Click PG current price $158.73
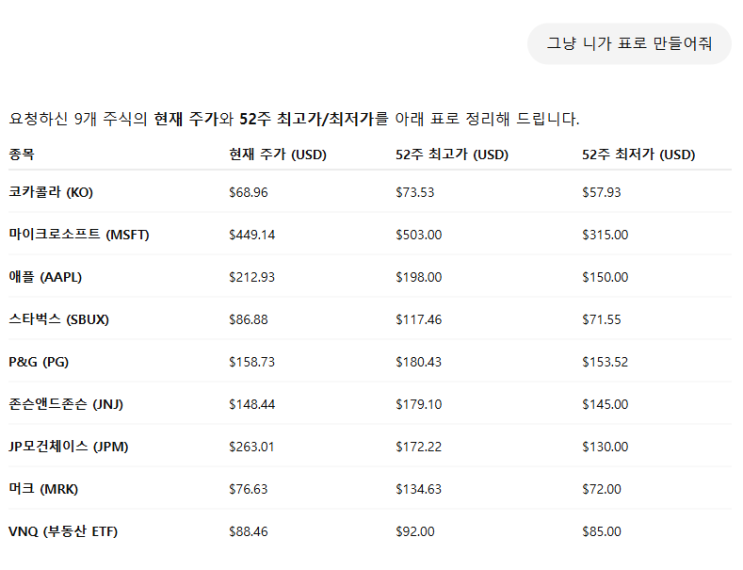 (252, 362)
